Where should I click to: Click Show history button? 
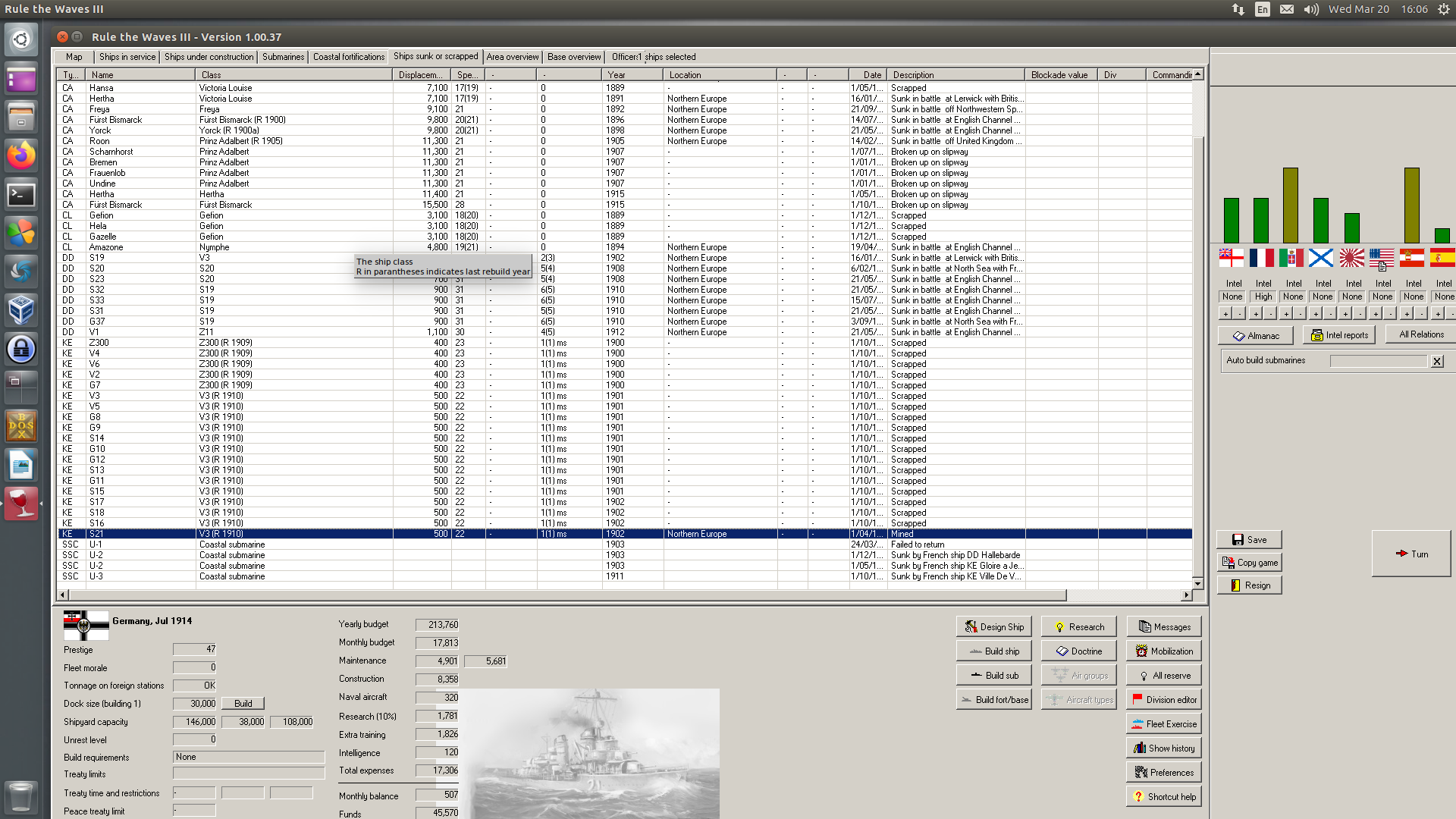point(1164,748)
